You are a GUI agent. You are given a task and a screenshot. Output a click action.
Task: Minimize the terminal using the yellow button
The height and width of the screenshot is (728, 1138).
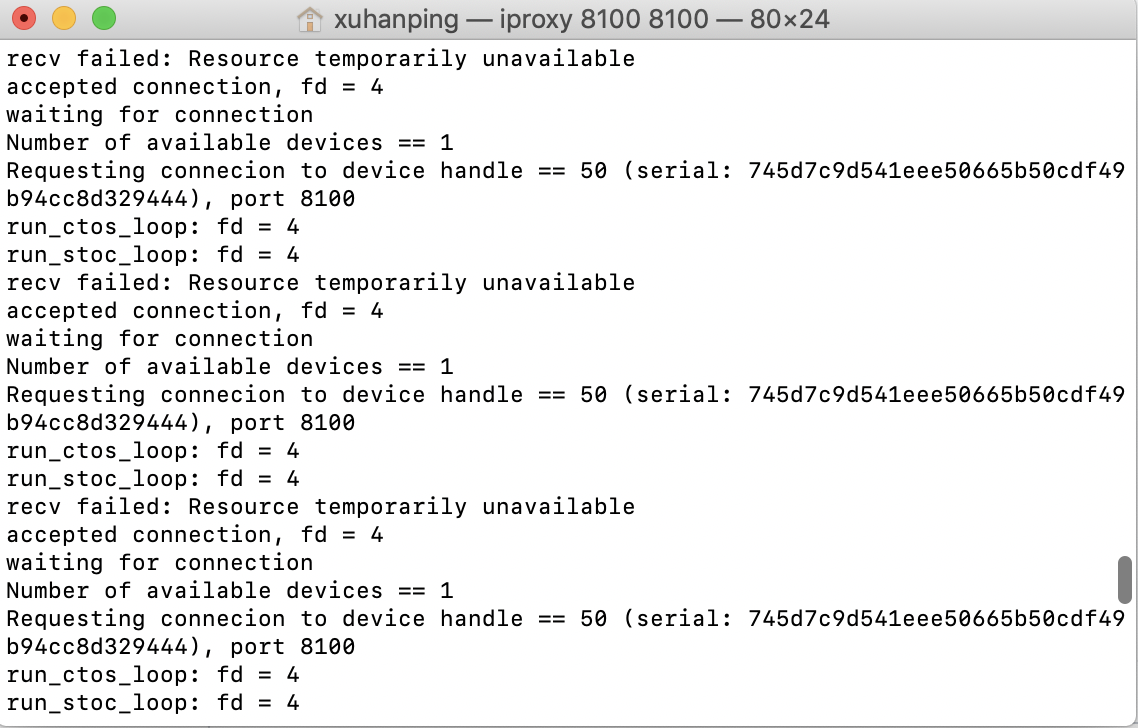pyautogui.click(x=64, y=18)
